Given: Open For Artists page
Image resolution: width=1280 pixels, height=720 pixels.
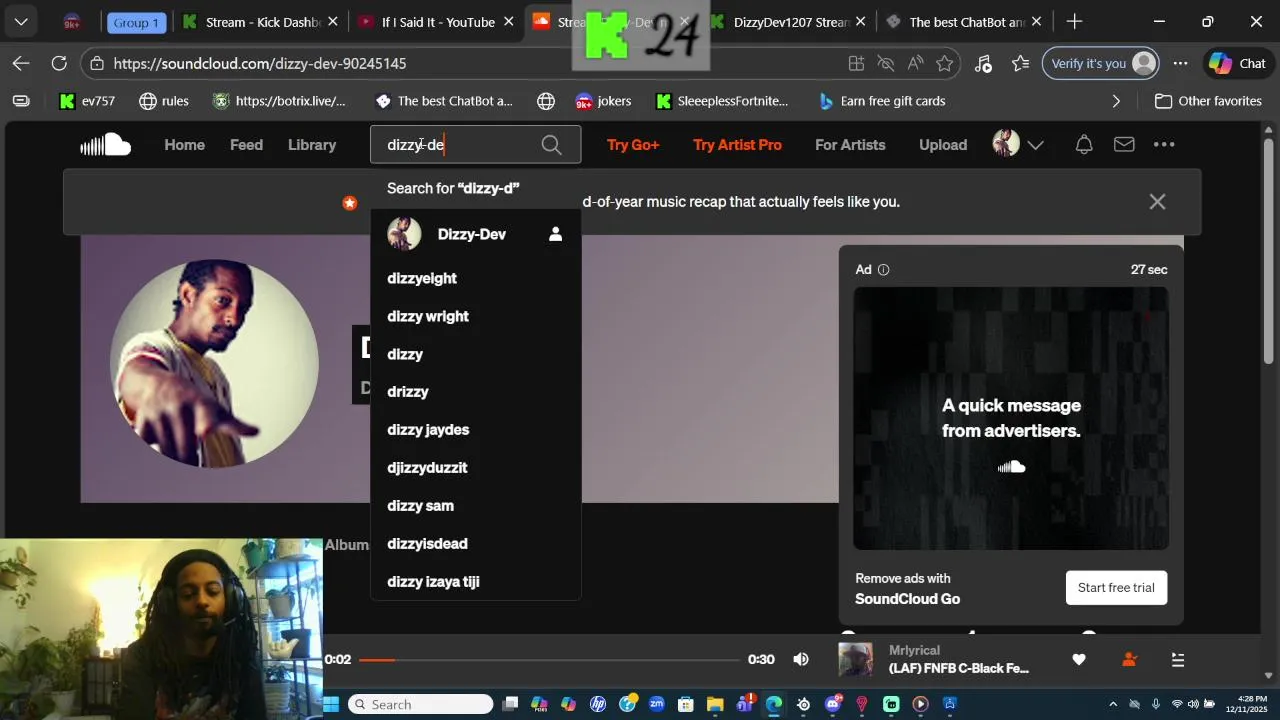Looking at the screenshot, I should (x=850, y=145).
